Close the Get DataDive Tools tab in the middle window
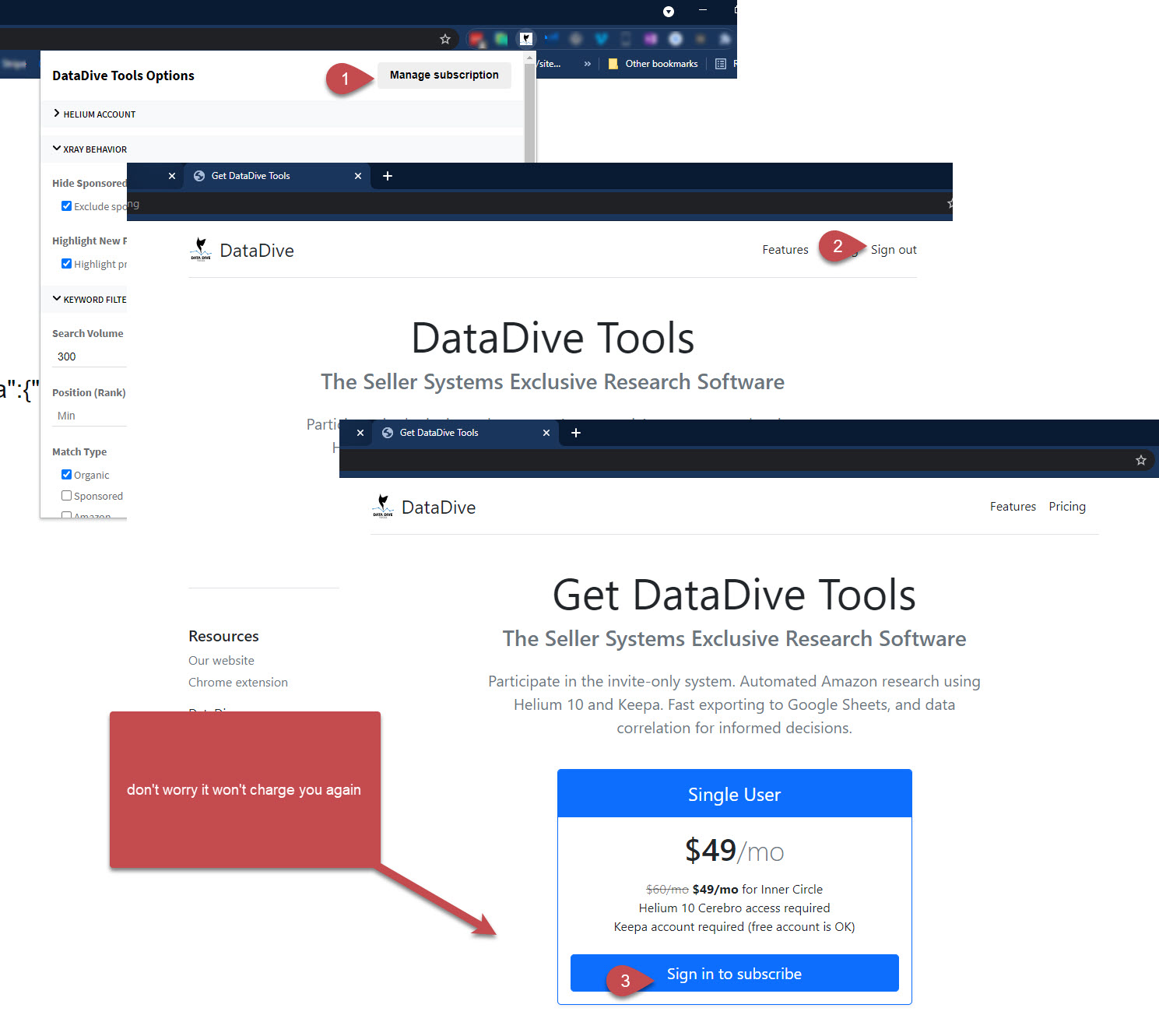Image resolution: width=1159 pixels, height=1036 pixels. (358, 176)
